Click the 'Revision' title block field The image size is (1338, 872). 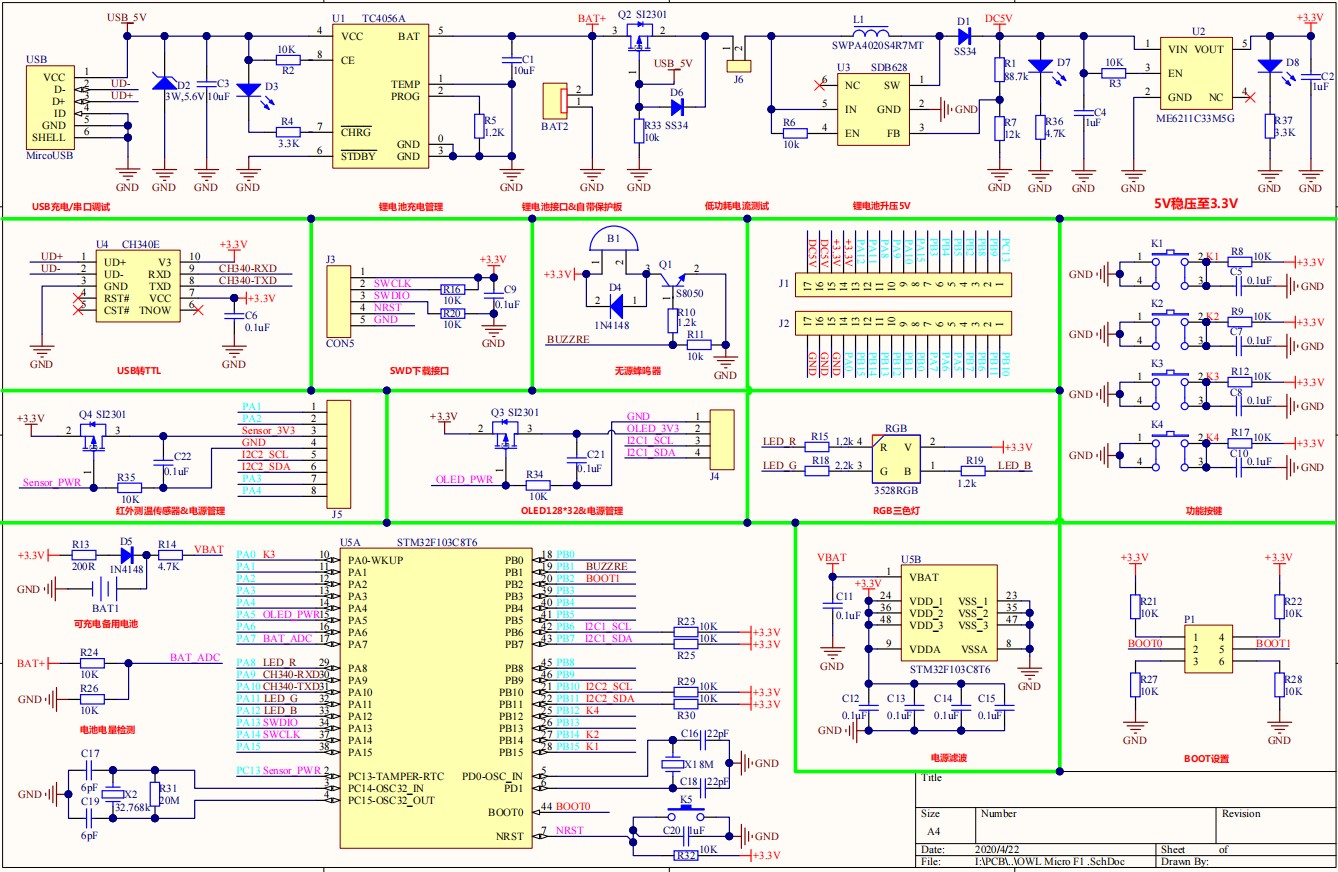pyautogui.click(x=1241, y=813)
